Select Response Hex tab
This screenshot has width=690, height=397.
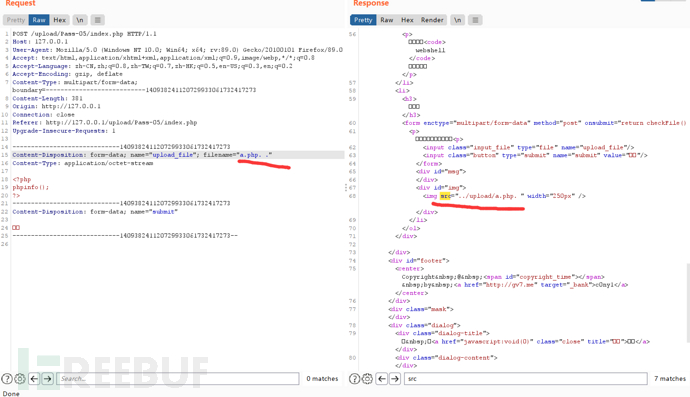[407, 20]
